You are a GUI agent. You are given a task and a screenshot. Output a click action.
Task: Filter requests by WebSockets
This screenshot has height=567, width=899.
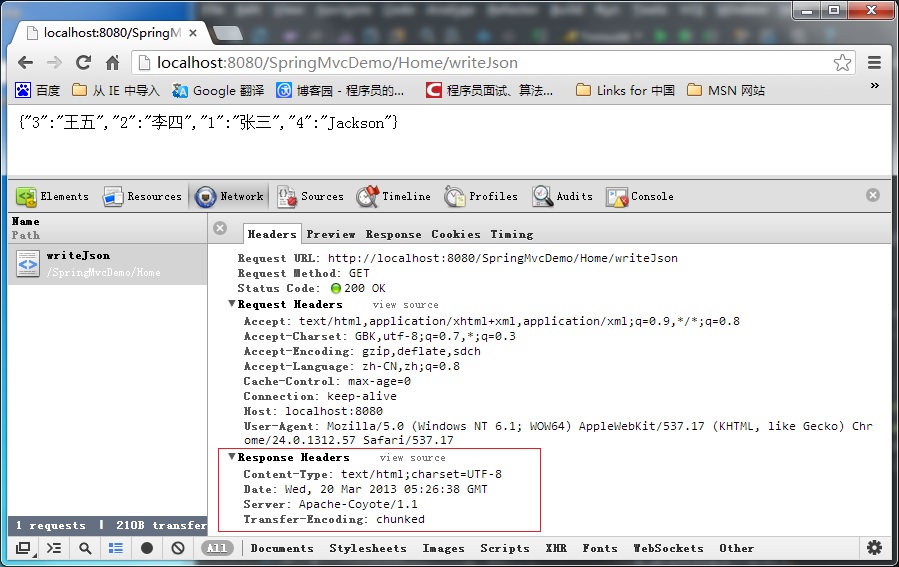pyautogui.click(x=668, y=548)
